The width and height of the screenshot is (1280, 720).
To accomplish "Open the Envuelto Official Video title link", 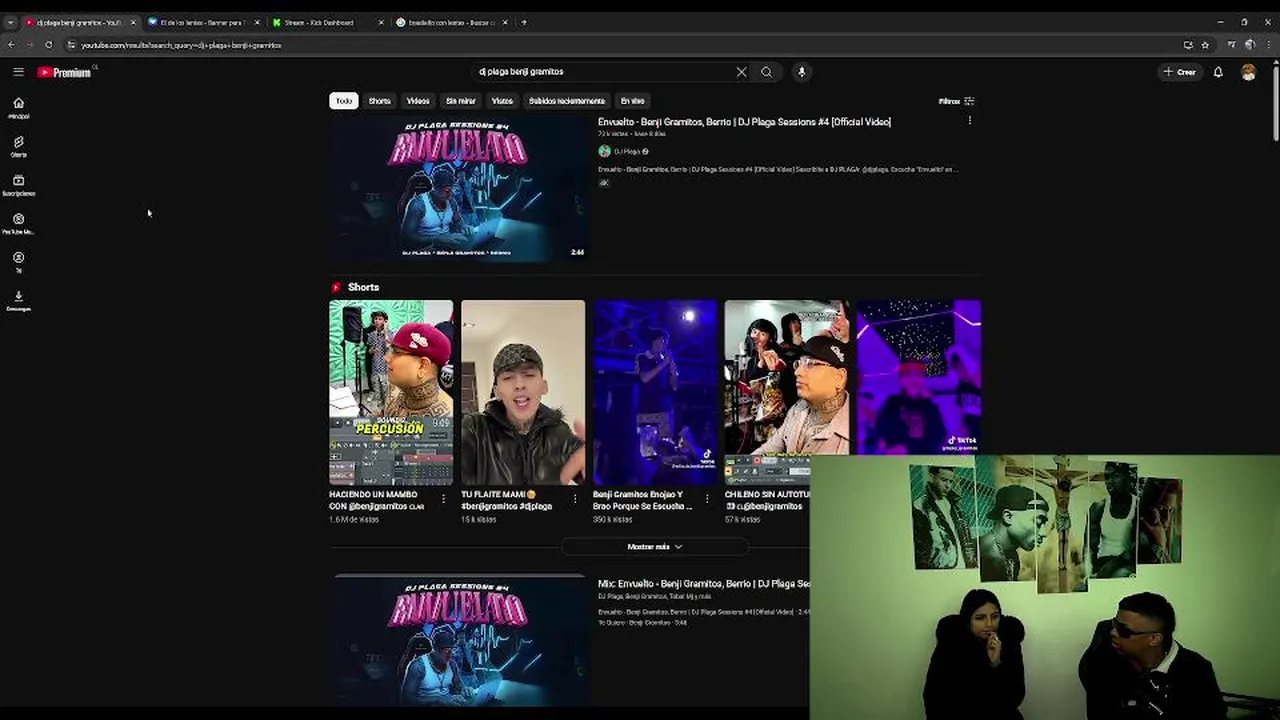I will pos(744,122).
